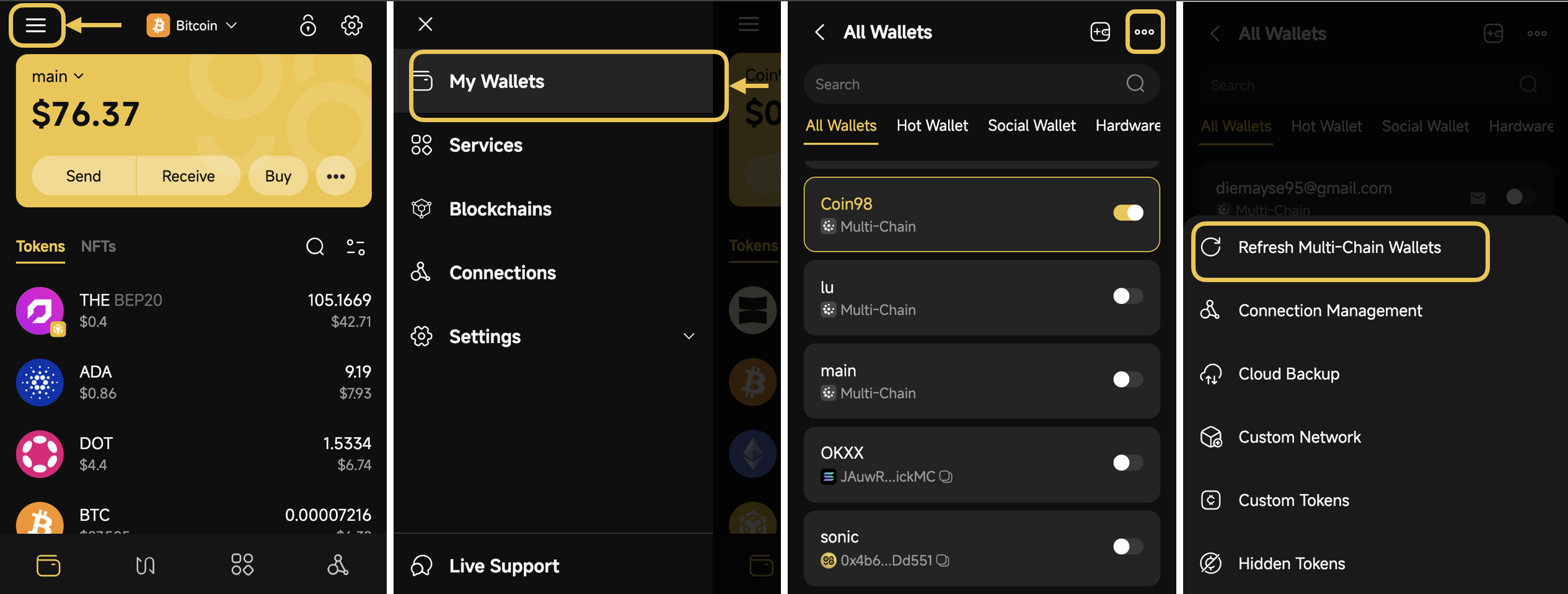Select Refresh Multi-Chain Wallets option
1568x594 pixels.
(x=1339, y=248)
